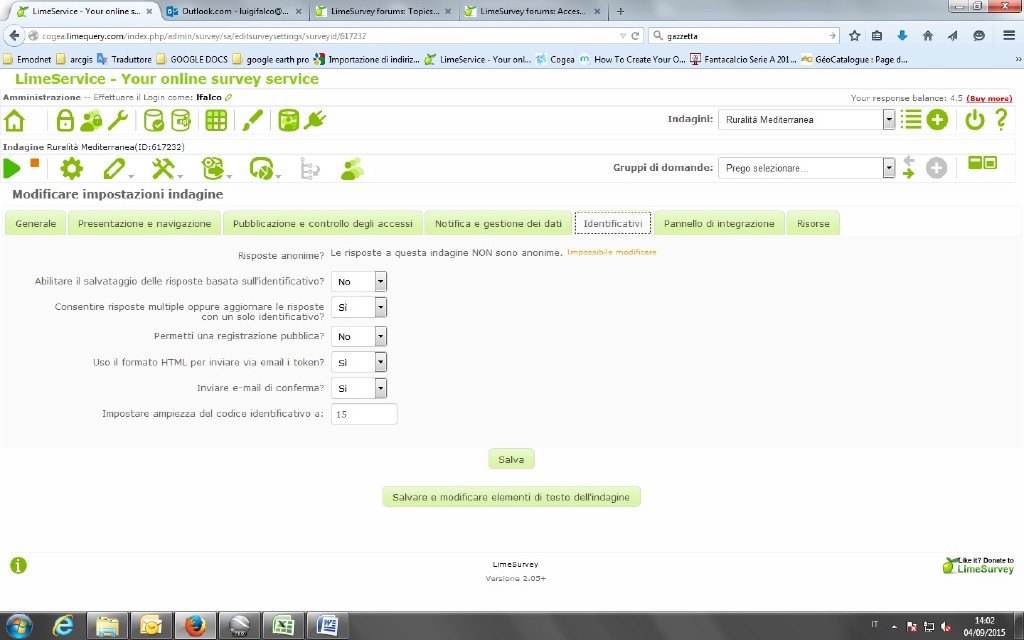Open global settings wrench icon

118,121
